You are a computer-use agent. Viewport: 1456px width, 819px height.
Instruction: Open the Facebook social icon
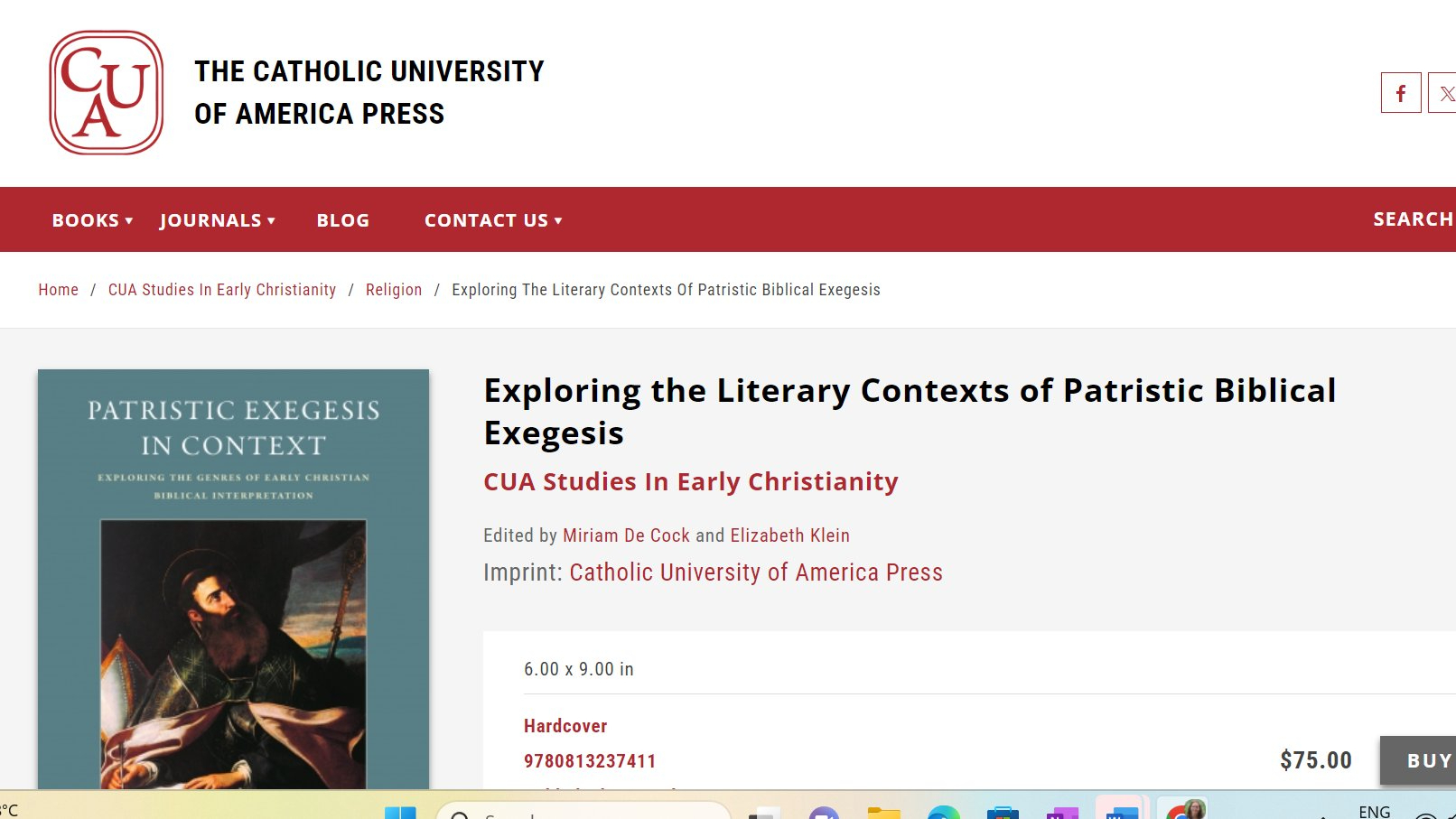(x=1400, y=93)
